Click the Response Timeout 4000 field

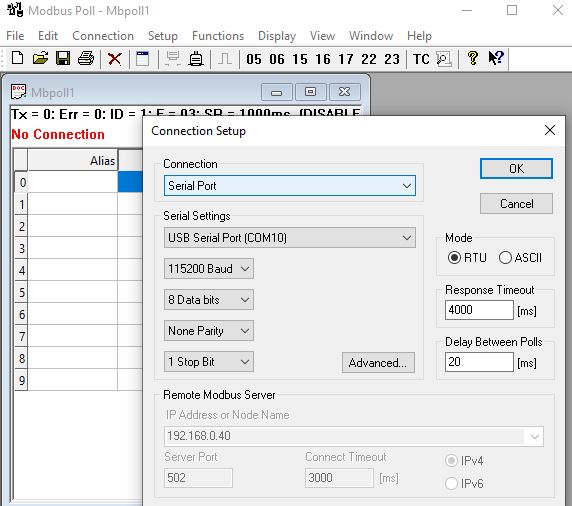point(479,310)
